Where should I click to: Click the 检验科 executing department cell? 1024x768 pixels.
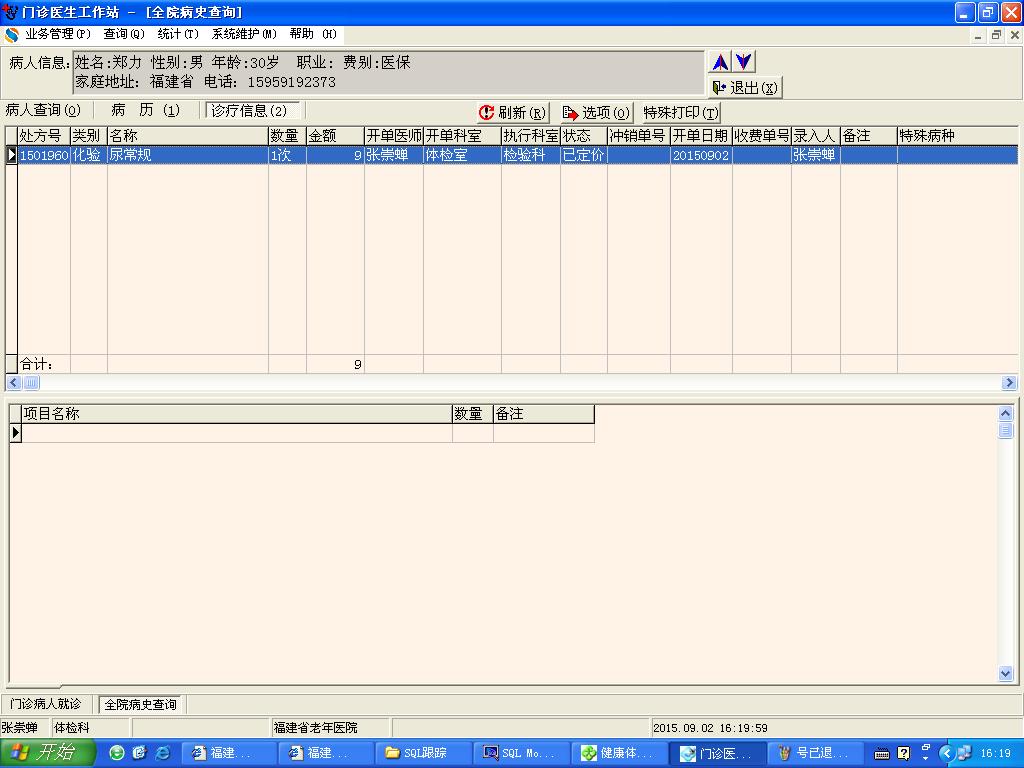[x=531, y=155]
